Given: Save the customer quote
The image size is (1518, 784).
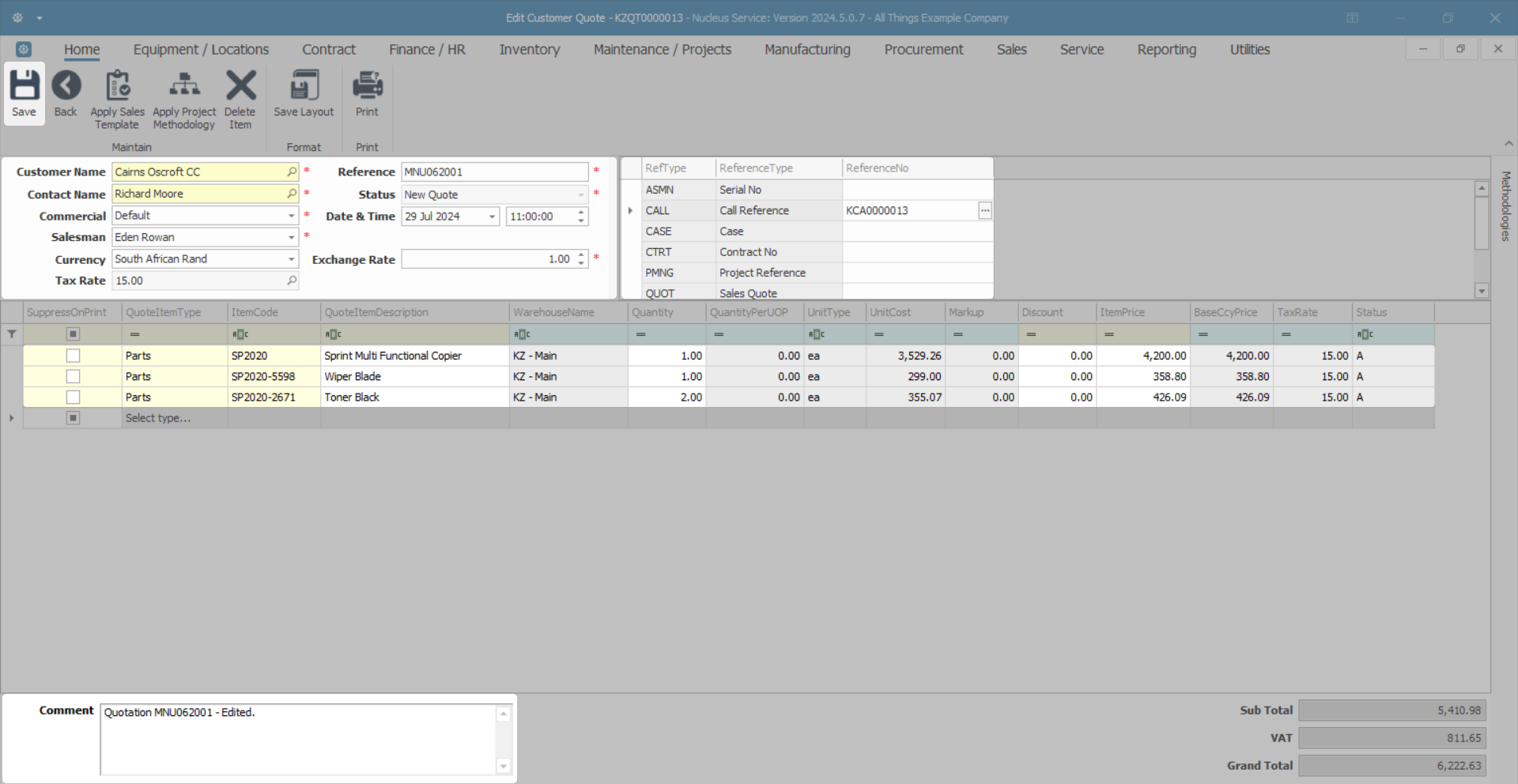Looking at the screenshot, I should point(24,94).
